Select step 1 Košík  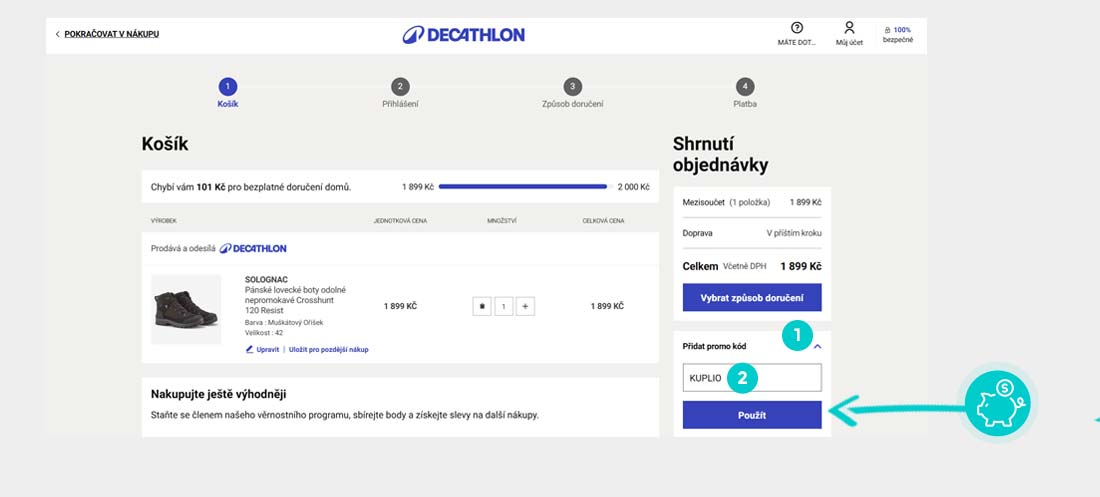coord(228,87)
